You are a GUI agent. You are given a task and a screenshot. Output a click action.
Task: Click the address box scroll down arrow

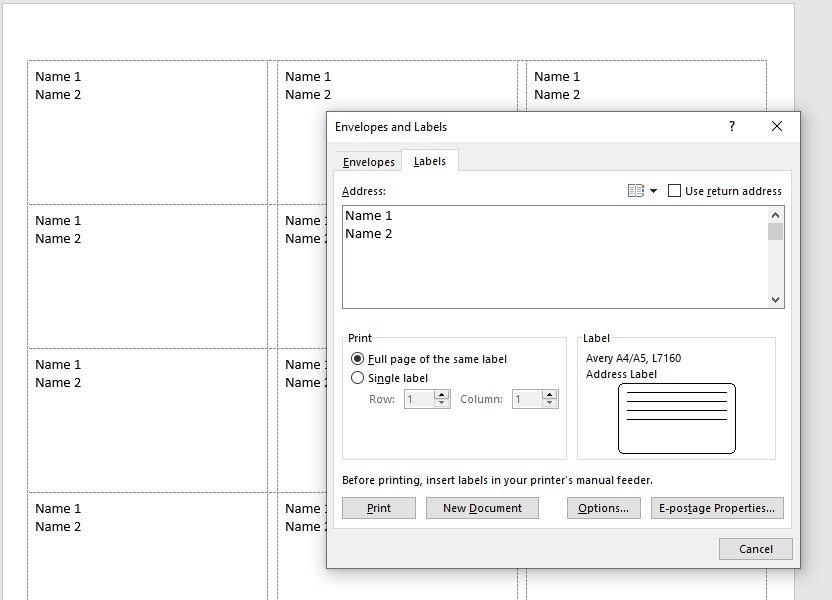(x=775, y=300)
